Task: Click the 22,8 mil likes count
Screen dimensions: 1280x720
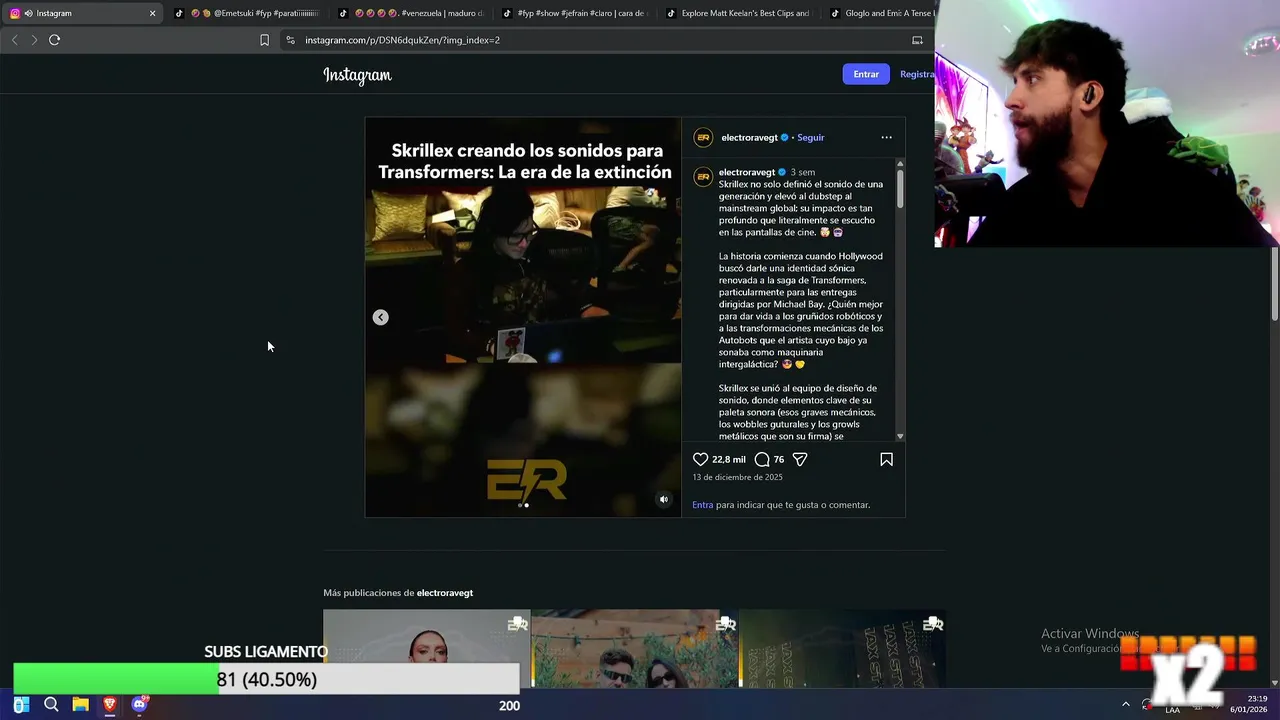Action: point(729,460)
